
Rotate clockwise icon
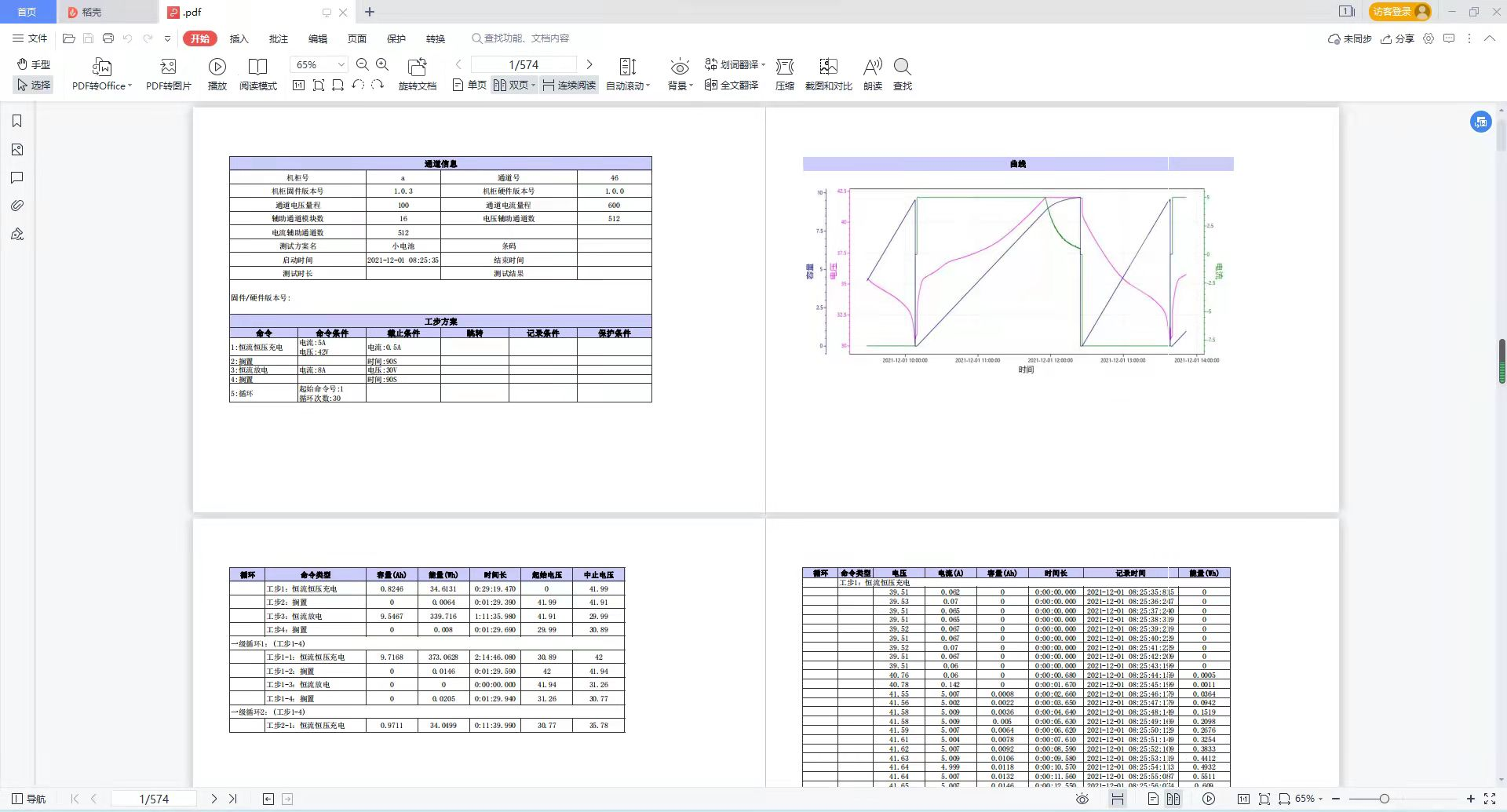pyautogui.click(x=378, y=85)
